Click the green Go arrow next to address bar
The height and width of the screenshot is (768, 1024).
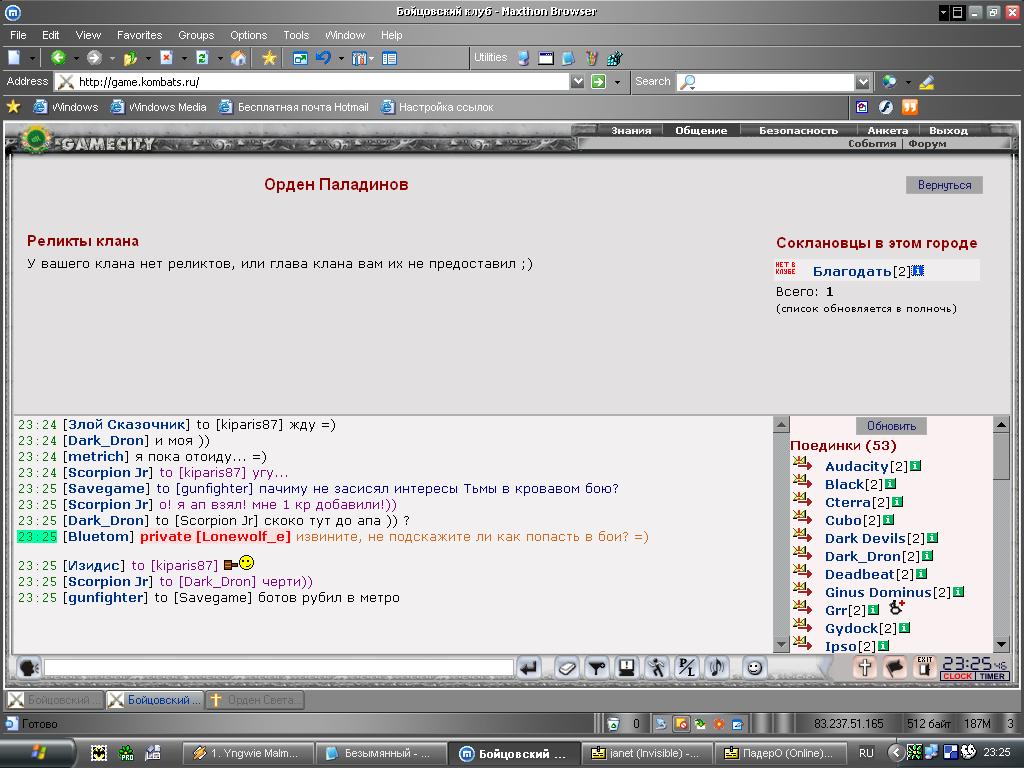pyautogui.click(x=598, y=82)
